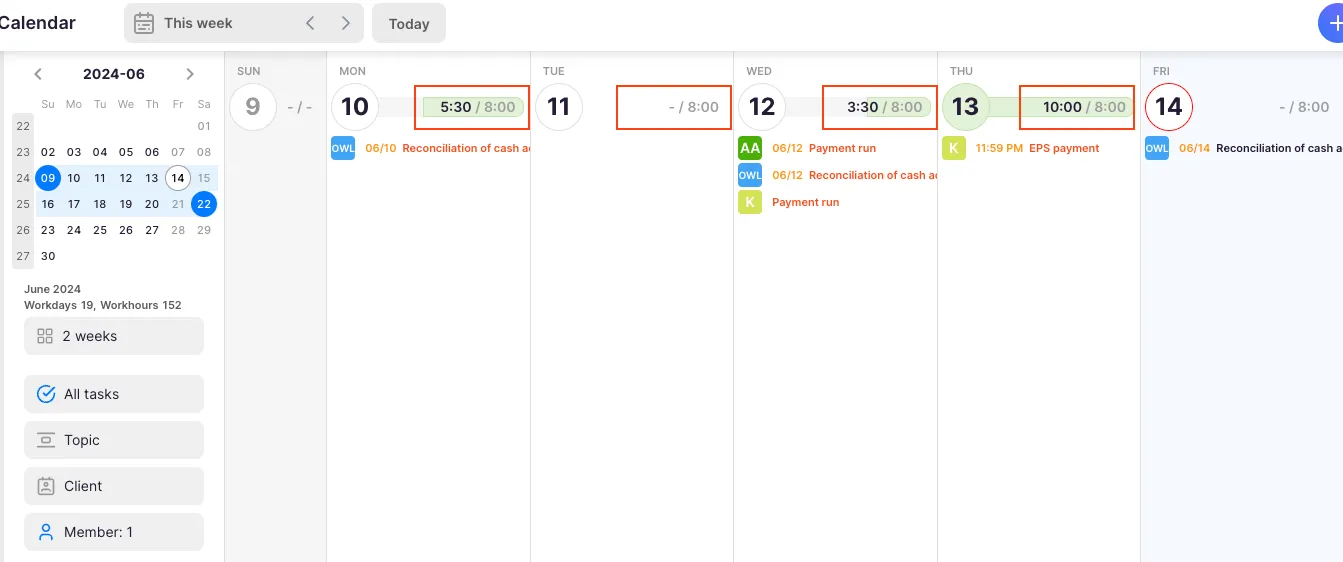Click the yellow K badge on Thursday

954,148
